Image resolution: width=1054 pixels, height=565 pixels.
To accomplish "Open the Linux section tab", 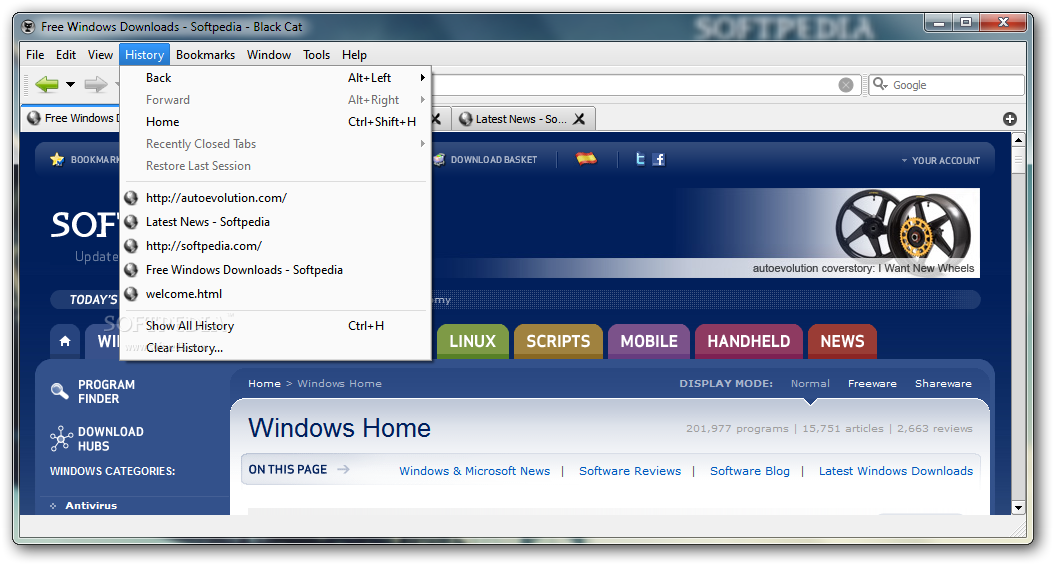I will click(x=473, y=341).
